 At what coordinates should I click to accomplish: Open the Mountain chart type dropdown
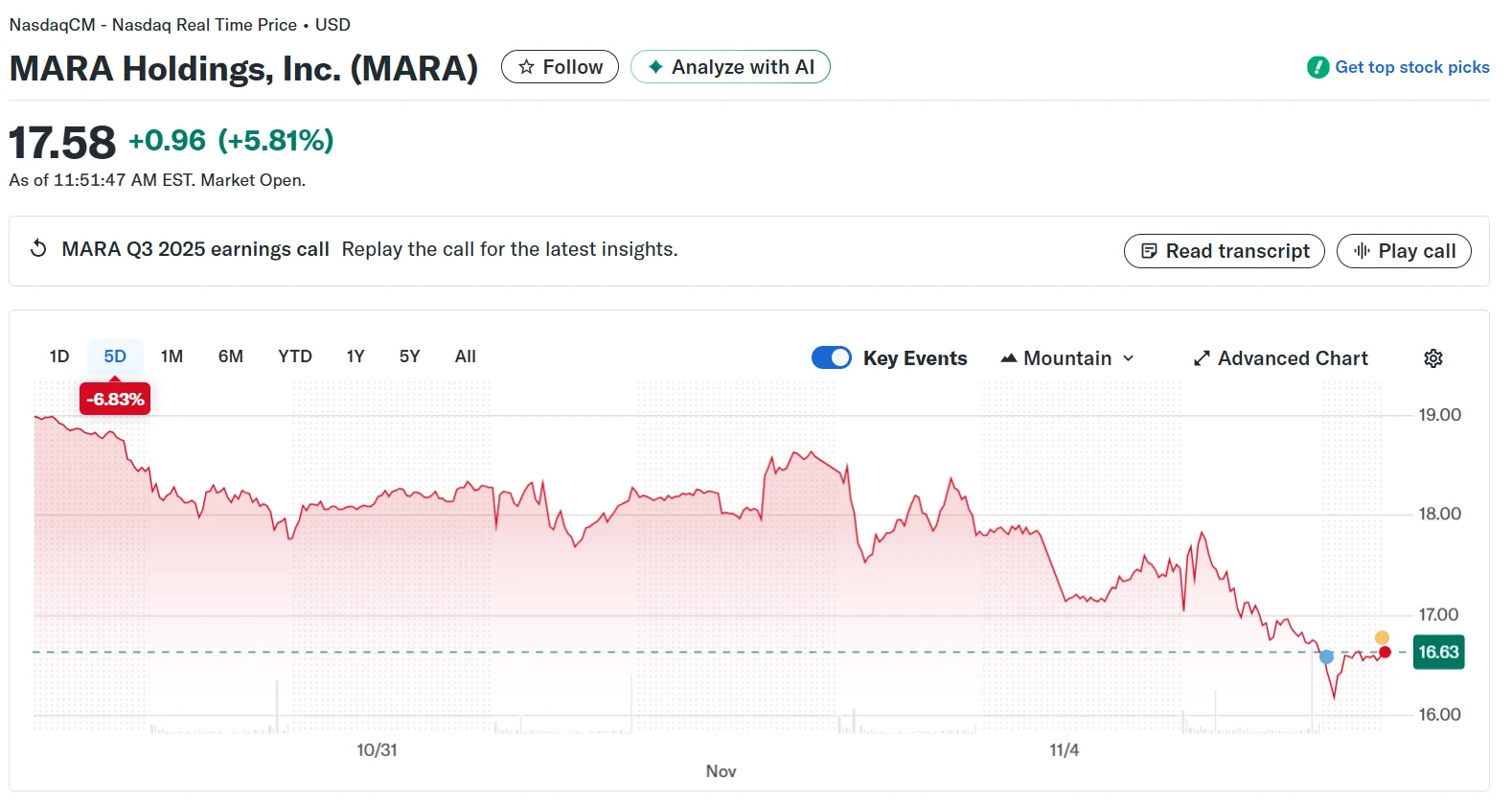pyautogui.click(x=1068, y=357)
